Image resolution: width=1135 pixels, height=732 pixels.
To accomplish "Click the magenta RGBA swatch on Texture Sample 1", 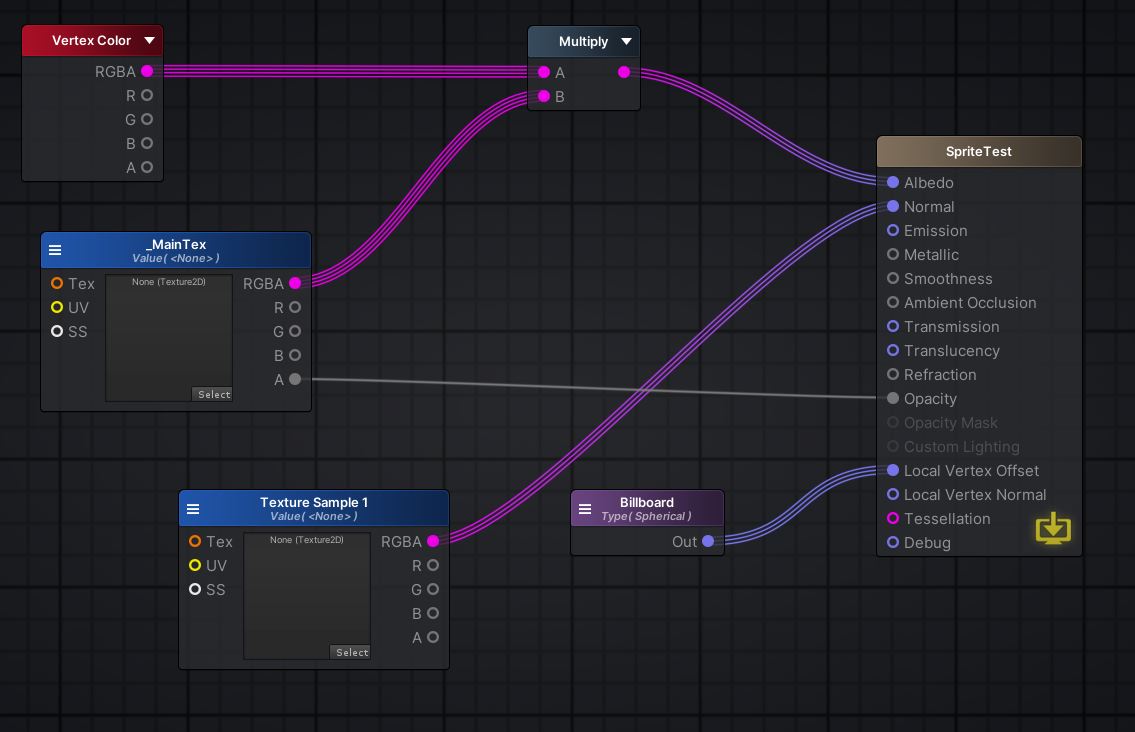I will click(x=432, y=541).
